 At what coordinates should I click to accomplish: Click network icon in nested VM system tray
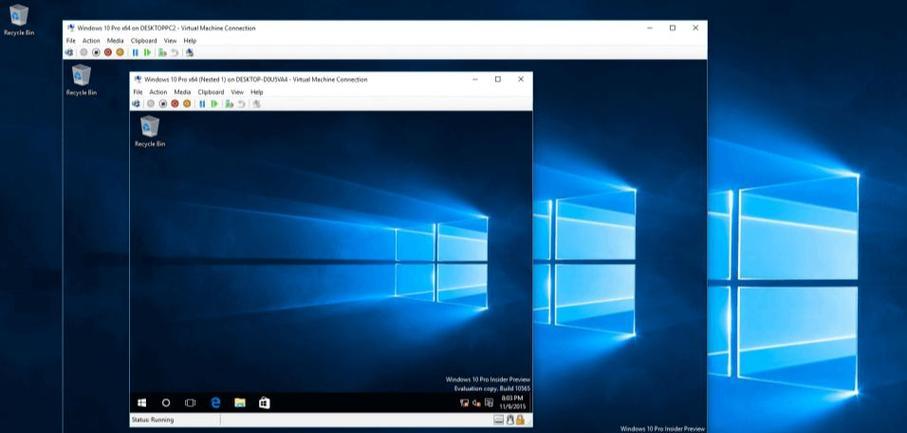point(464,403)
